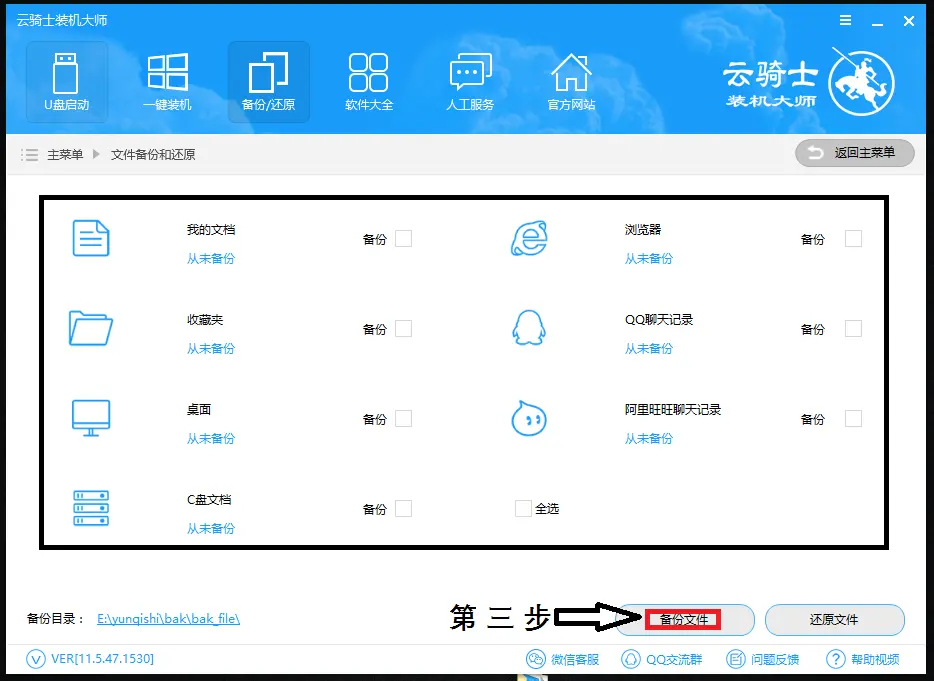The height and width of the screenshot is (681, 934).
Task: Click the C盘文档 disk icon
Action: pos(91,508)
